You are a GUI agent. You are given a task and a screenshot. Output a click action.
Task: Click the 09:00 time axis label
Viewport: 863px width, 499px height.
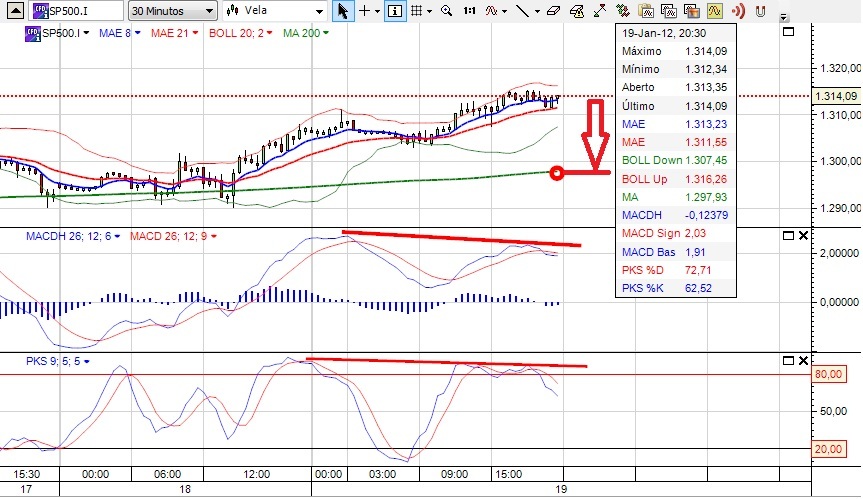click(x=455, y=474)
